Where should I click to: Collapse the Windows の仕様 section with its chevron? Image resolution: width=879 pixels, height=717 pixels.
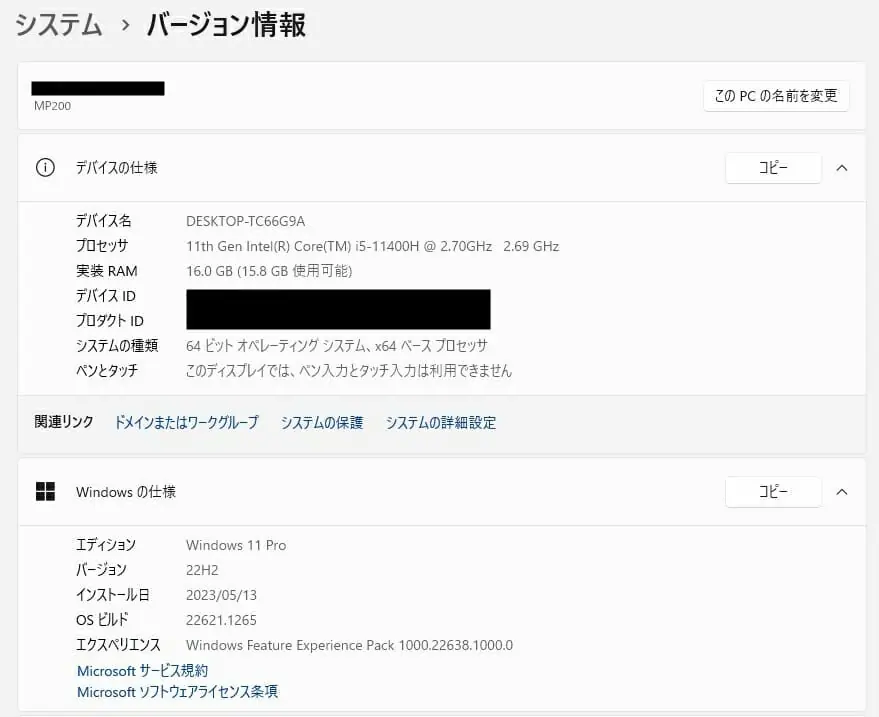pos(841,492)
